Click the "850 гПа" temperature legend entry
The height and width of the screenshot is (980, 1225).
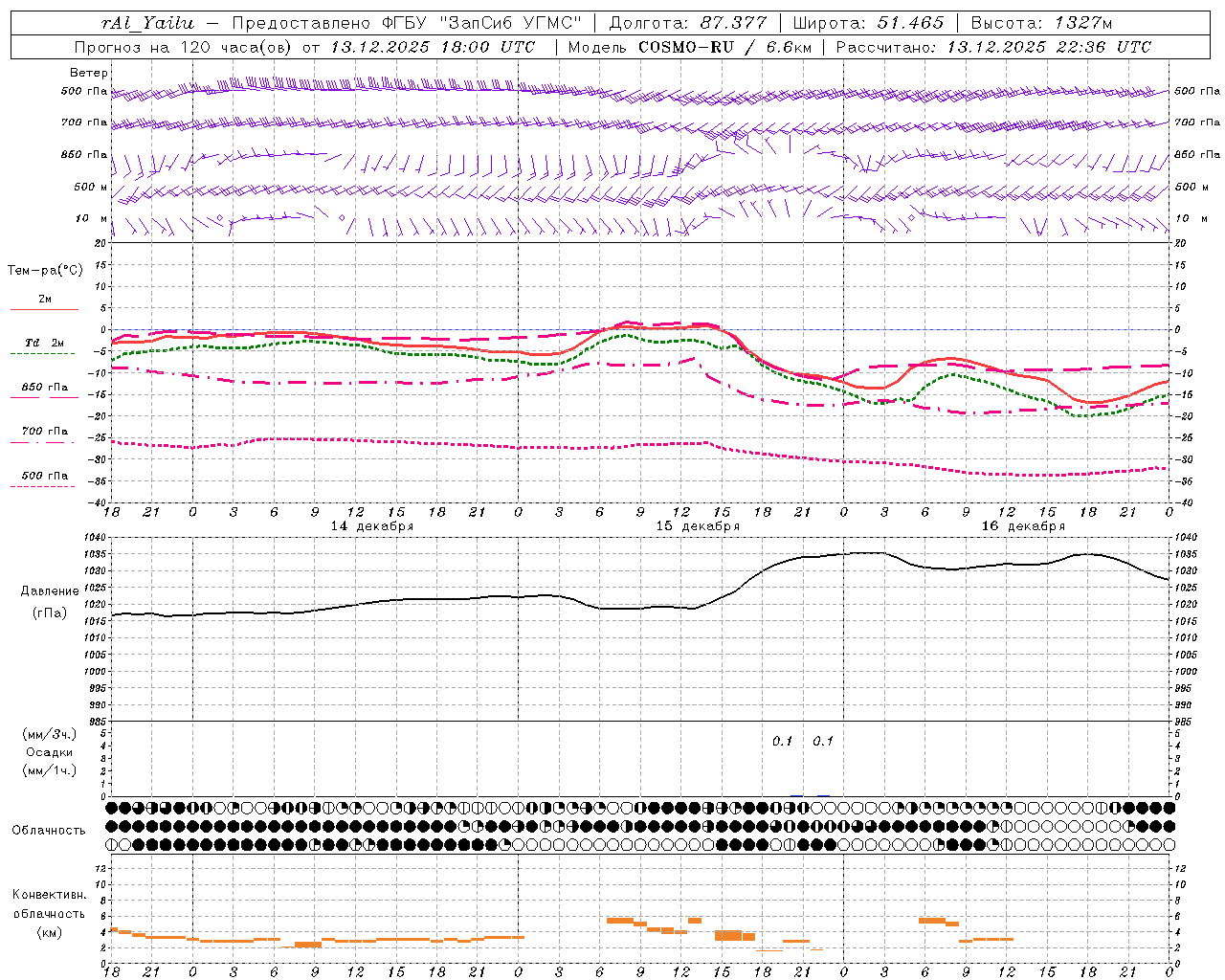45,388
